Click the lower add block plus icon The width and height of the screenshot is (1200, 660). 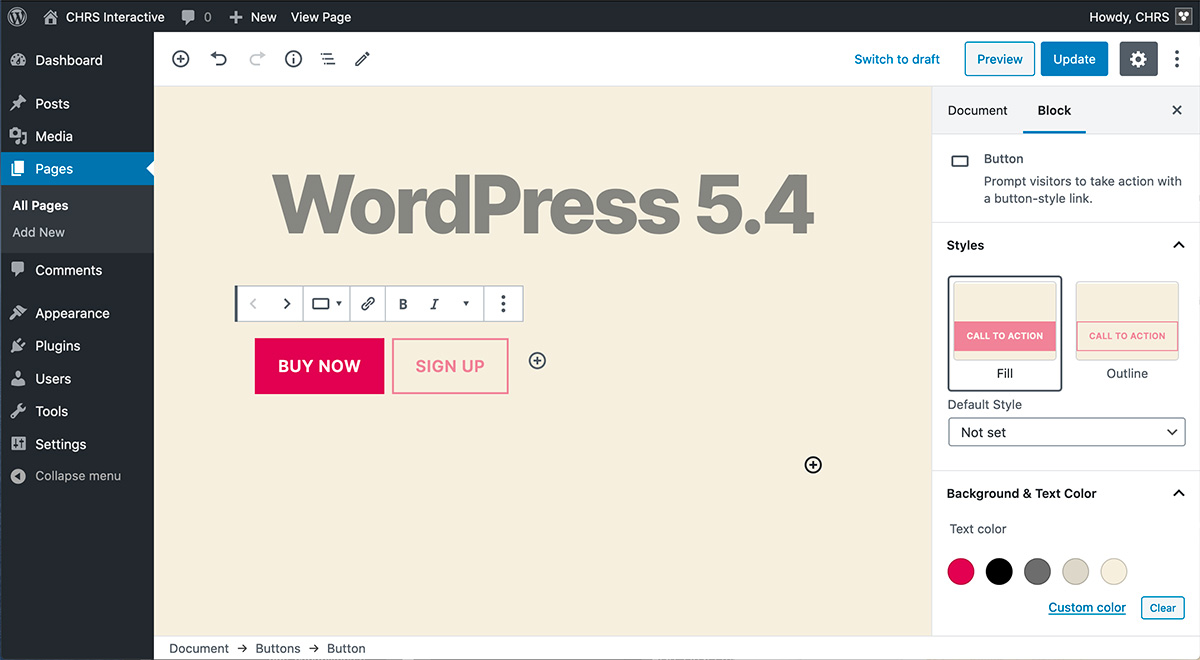813,464
